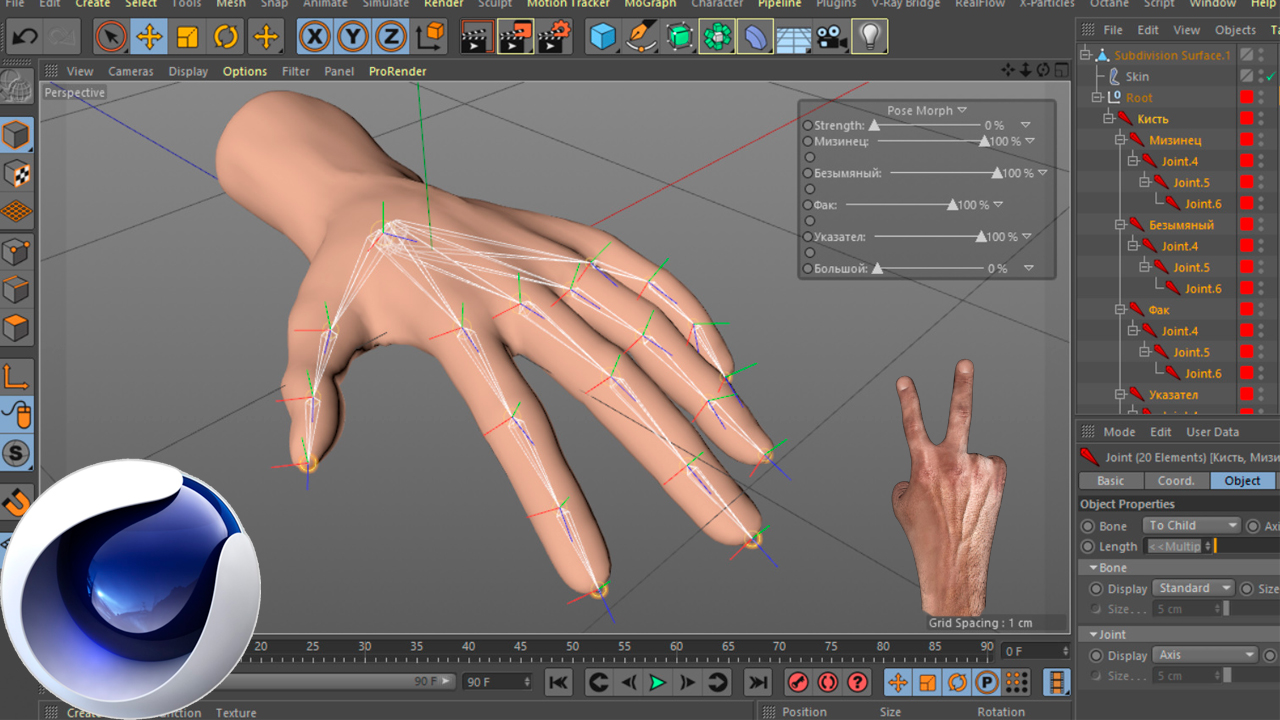Switch to the Coord. attributes tab
Image resolution: width=1280 pixels, height=720 pixels.
[x=1176, y=481]
